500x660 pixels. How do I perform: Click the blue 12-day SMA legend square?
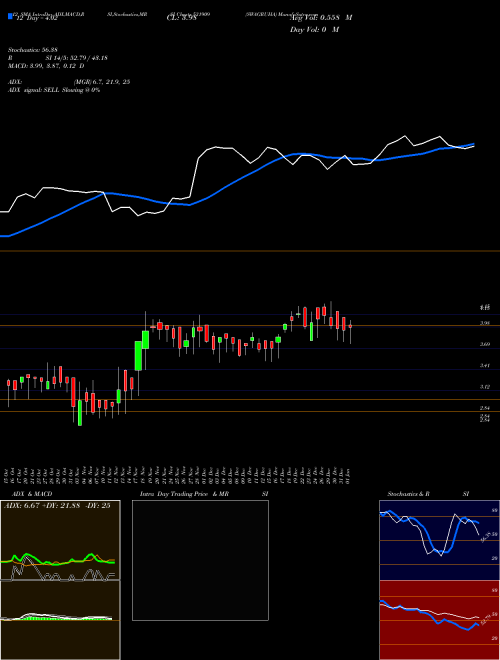[x=10, y=17]
